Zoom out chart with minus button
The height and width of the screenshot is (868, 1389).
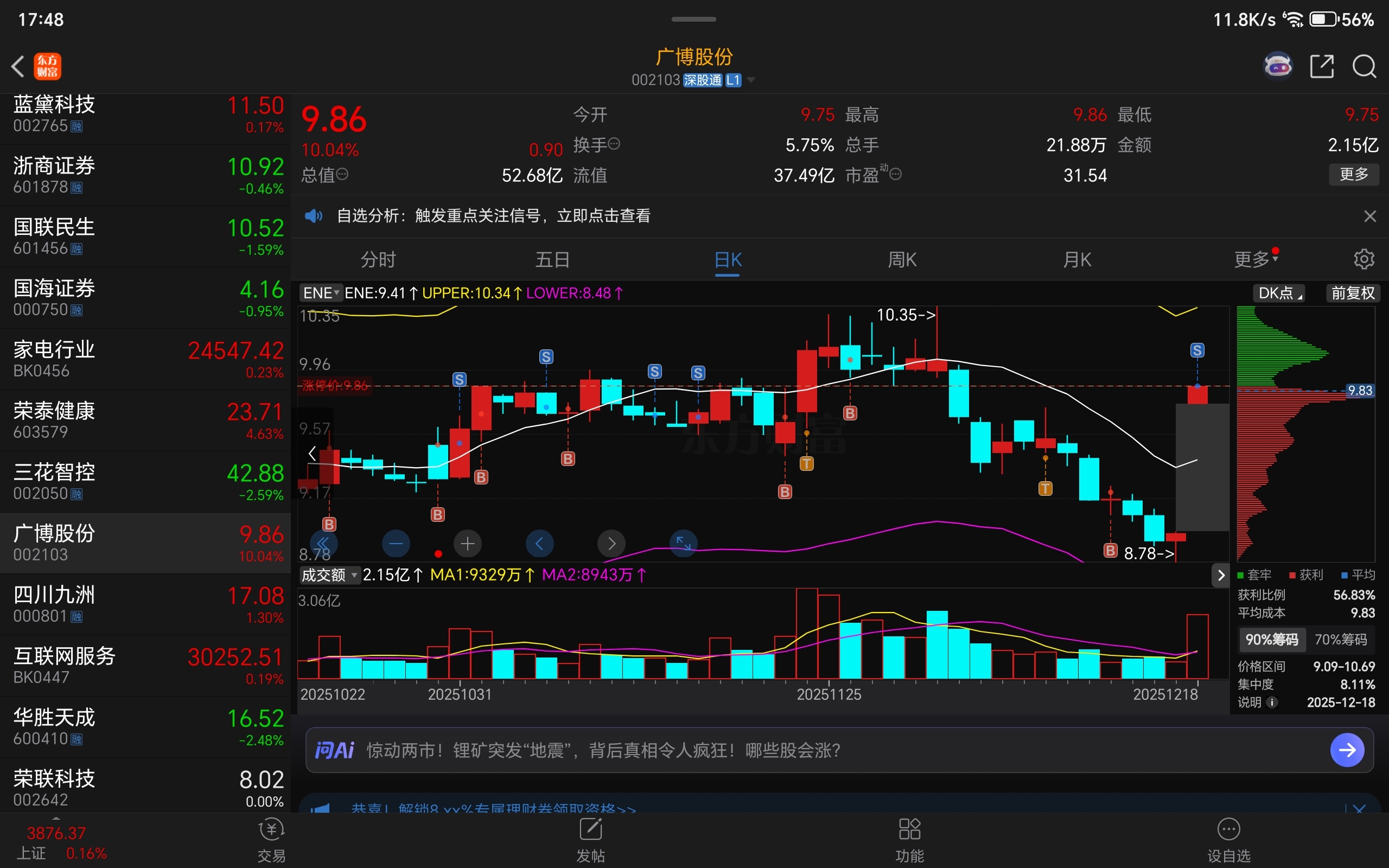396,543
